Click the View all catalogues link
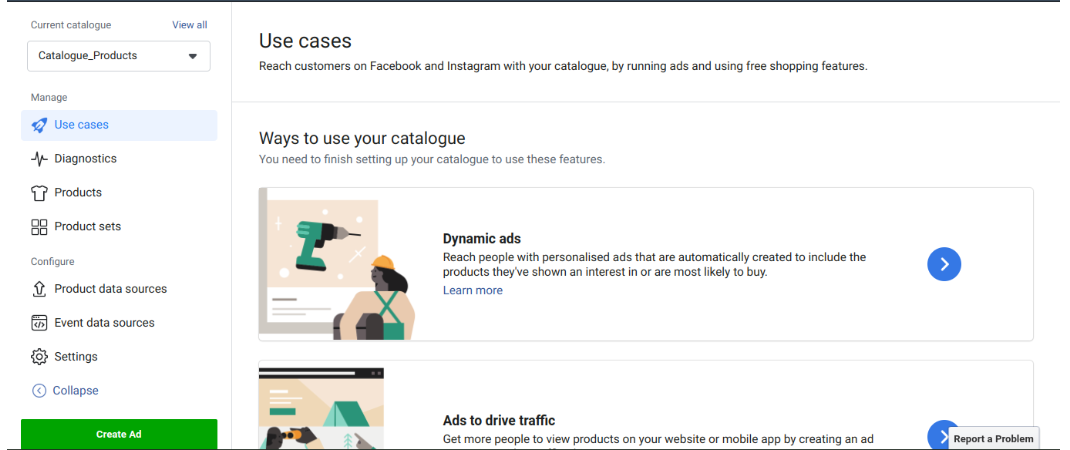 coord(189,25)
